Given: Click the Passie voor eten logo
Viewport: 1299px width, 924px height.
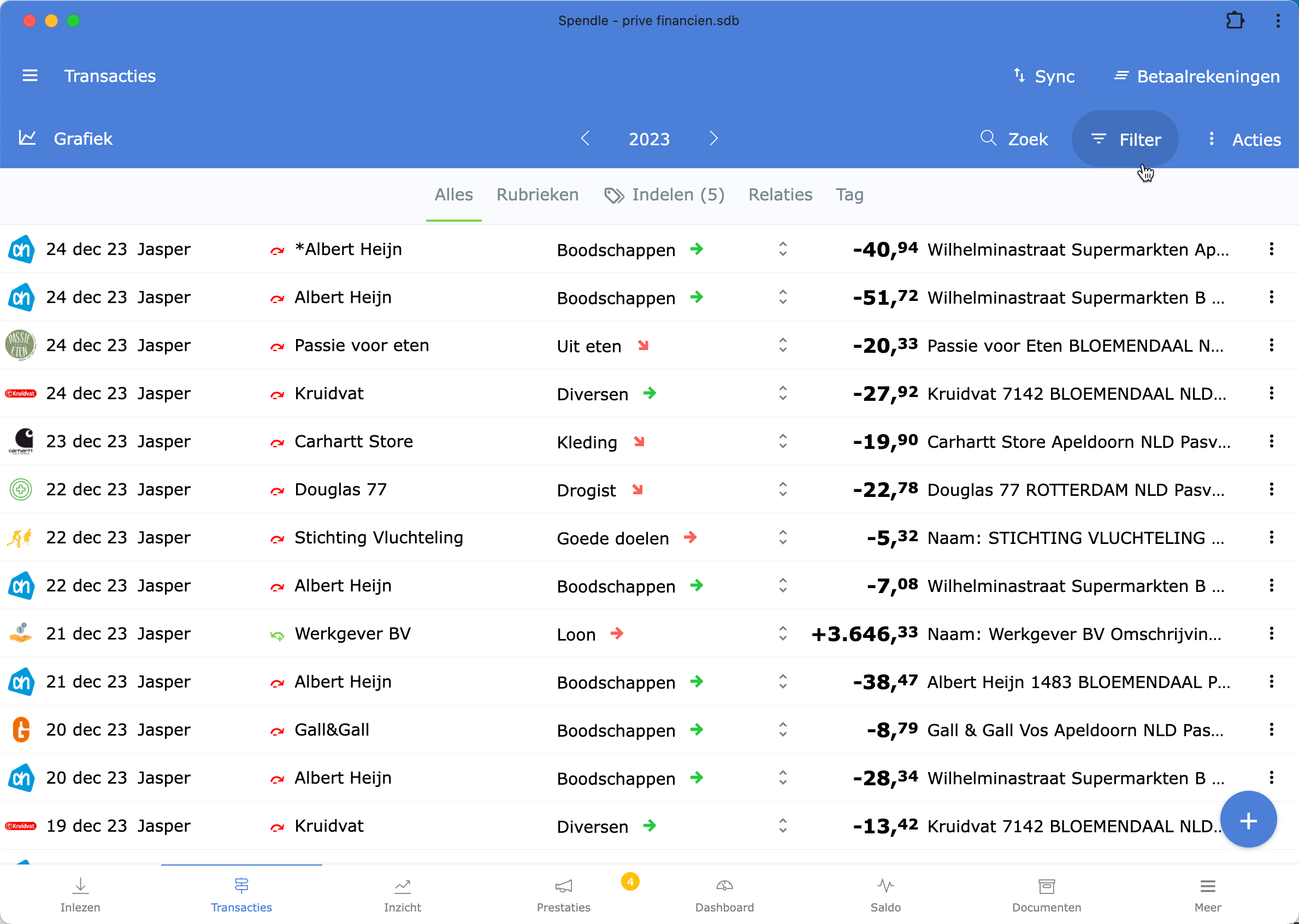Looking at the screenshot, I should tap(20, 345).
